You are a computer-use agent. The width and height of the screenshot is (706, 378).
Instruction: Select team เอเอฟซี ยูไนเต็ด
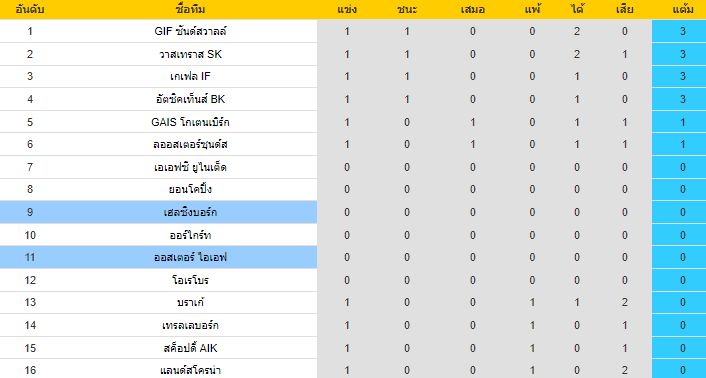(x=190, y=167)
